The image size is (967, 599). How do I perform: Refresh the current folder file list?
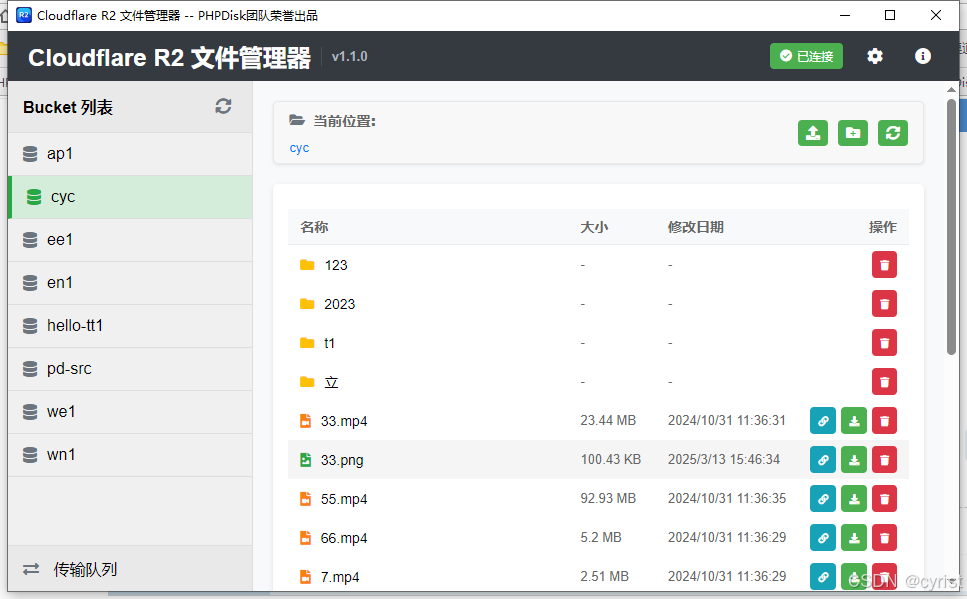[x=893, y=133]
